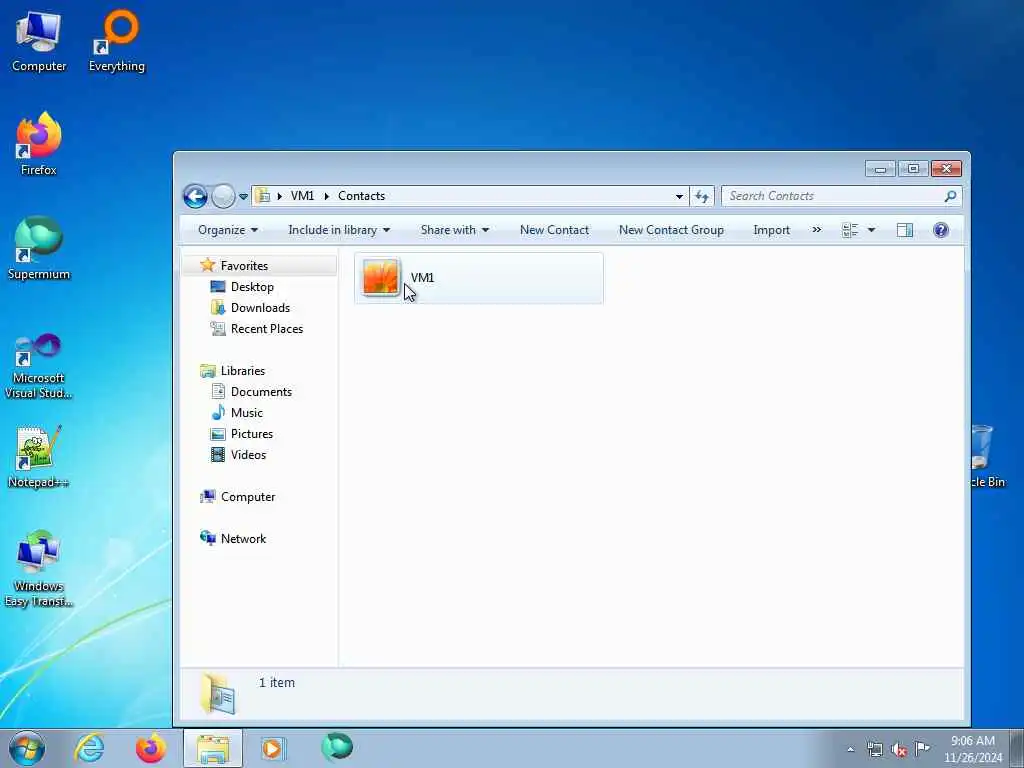Click the search magnifier icon

pyautogui.click(x=950, y=196)
